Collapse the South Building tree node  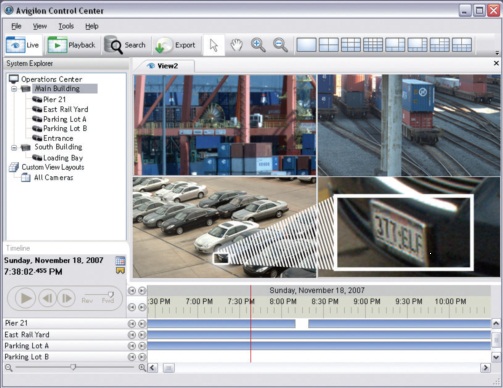click(x=14, y=147)
